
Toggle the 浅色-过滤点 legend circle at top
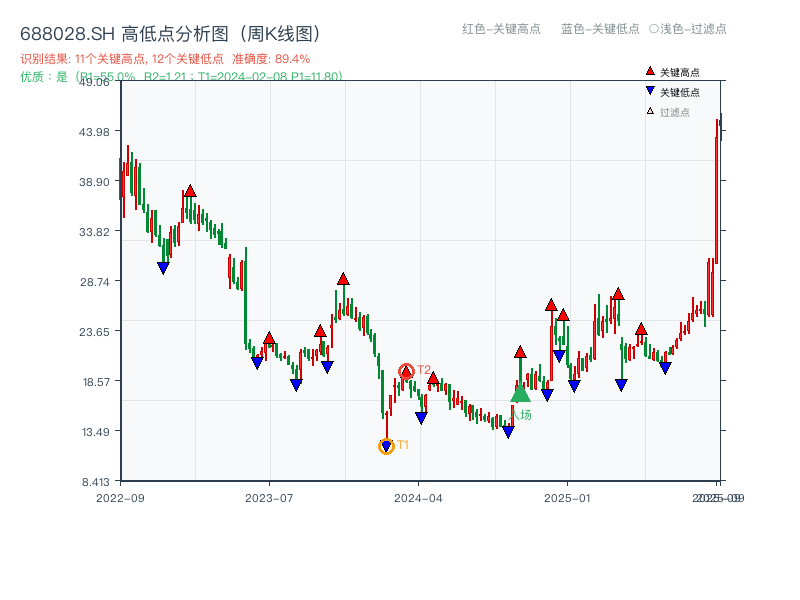[654, 29]
